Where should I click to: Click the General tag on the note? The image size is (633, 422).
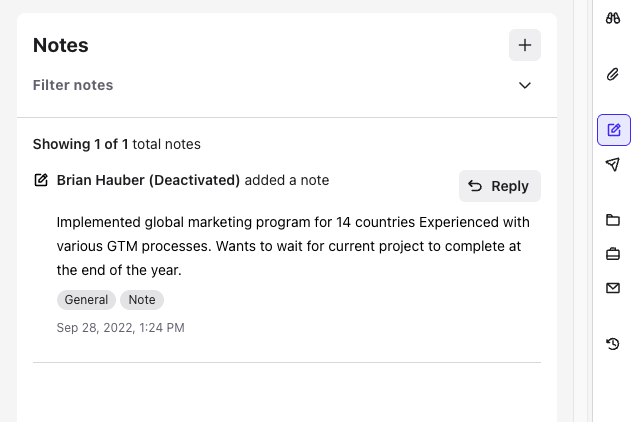click(86, 300)
